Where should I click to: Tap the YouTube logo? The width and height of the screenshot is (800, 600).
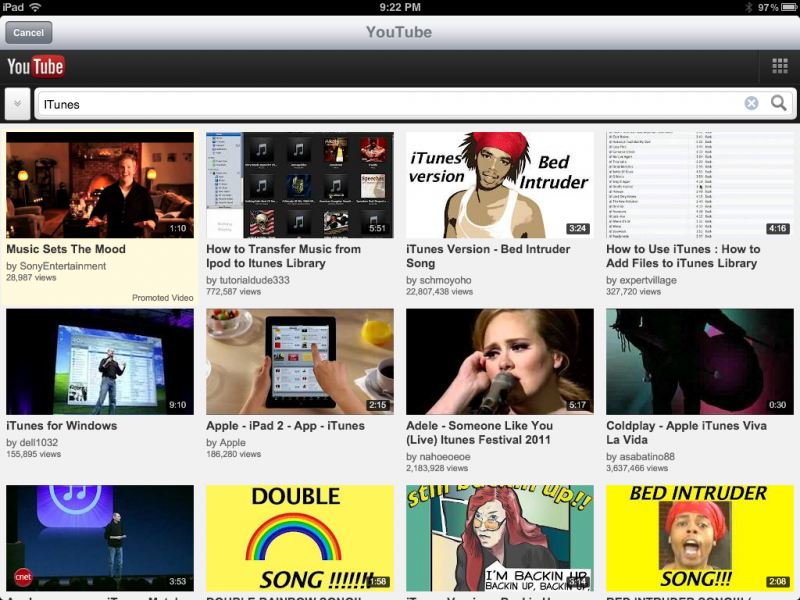(36, 67)
